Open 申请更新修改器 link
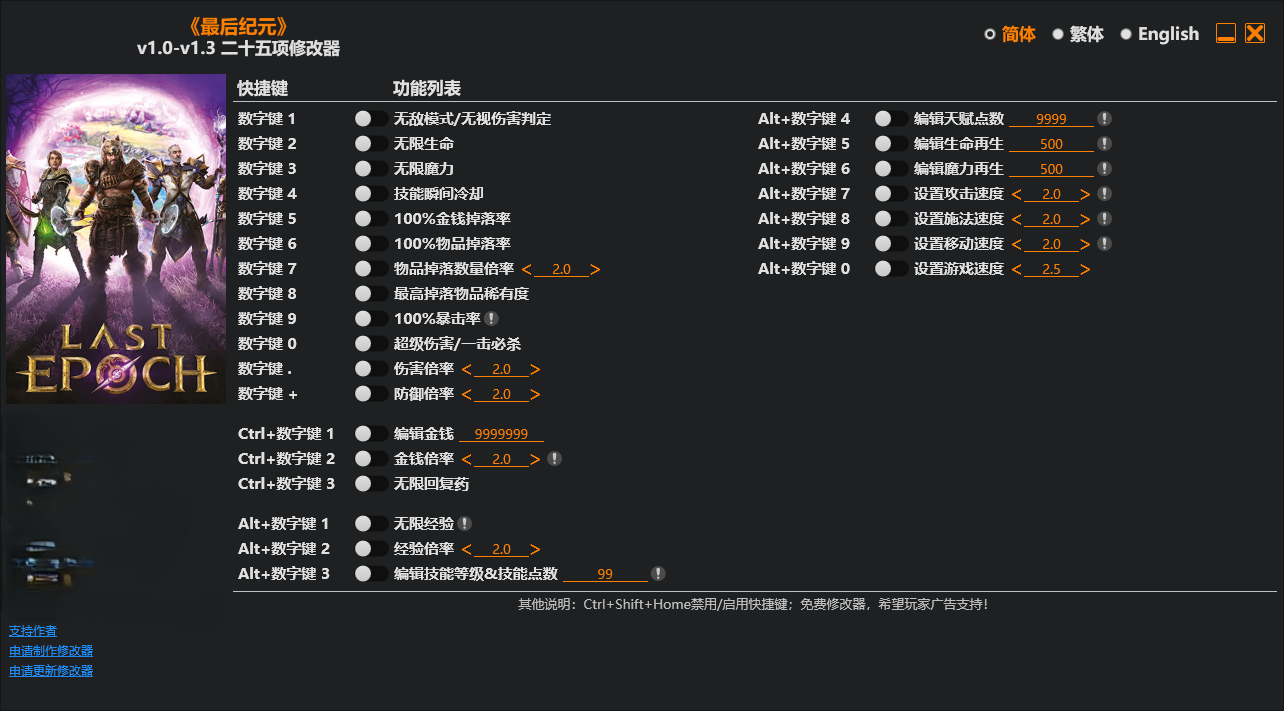The width and height of the screenshot is (1284, 711). click(x=51, y=671)
